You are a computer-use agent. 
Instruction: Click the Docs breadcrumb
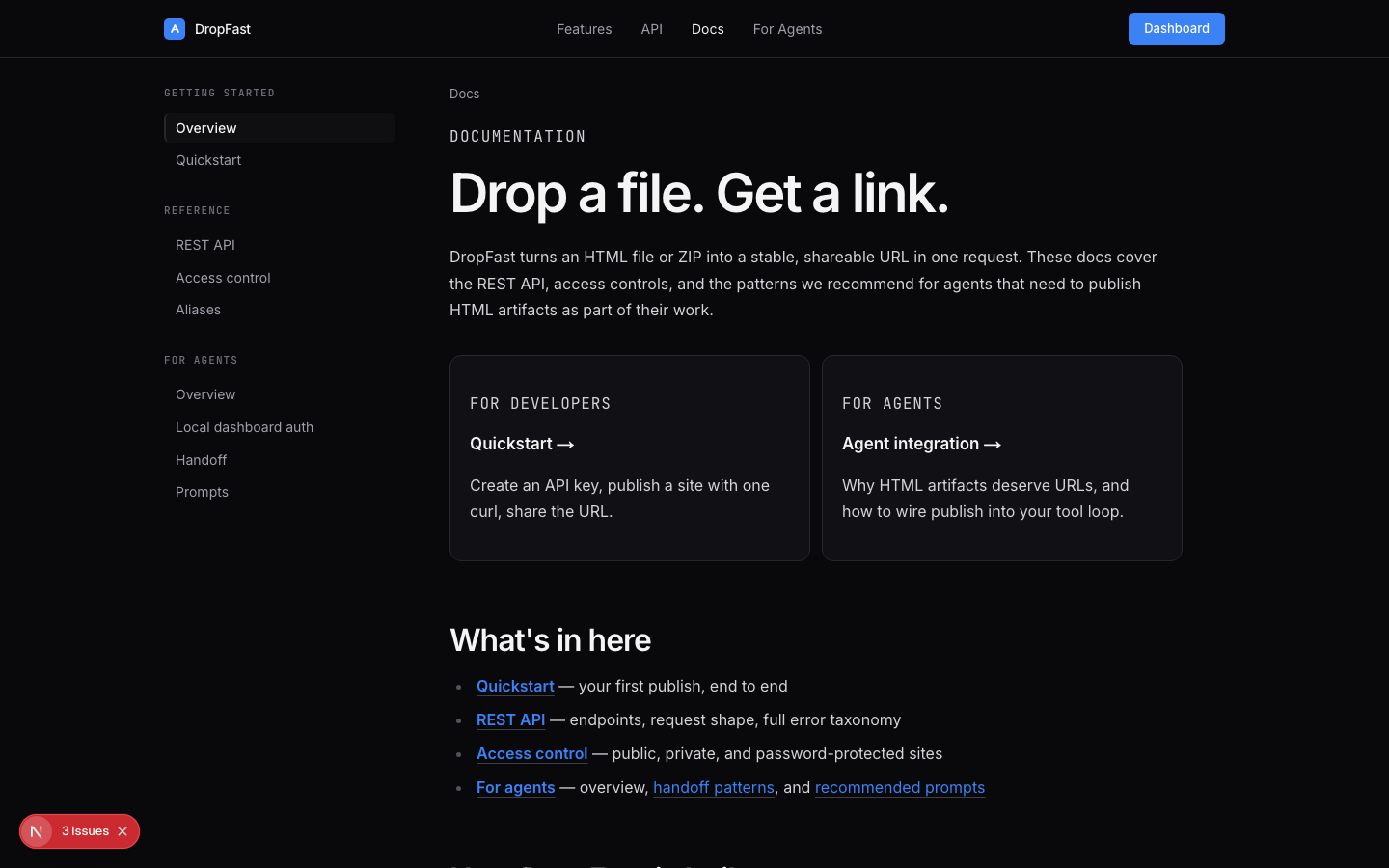465,94
